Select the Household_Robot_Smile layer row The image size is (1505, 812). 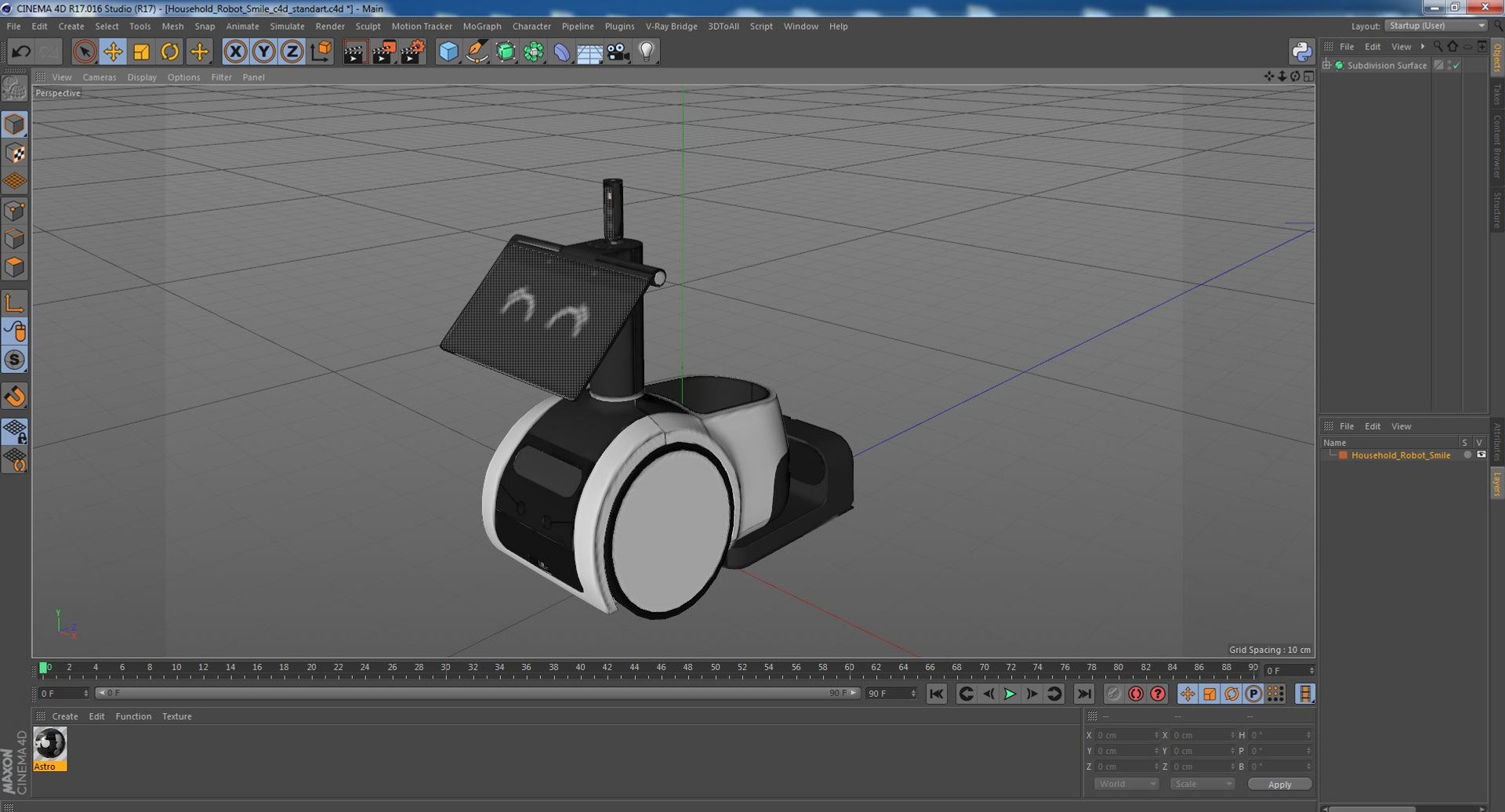pyautogui.click(x=1403, y=455)
